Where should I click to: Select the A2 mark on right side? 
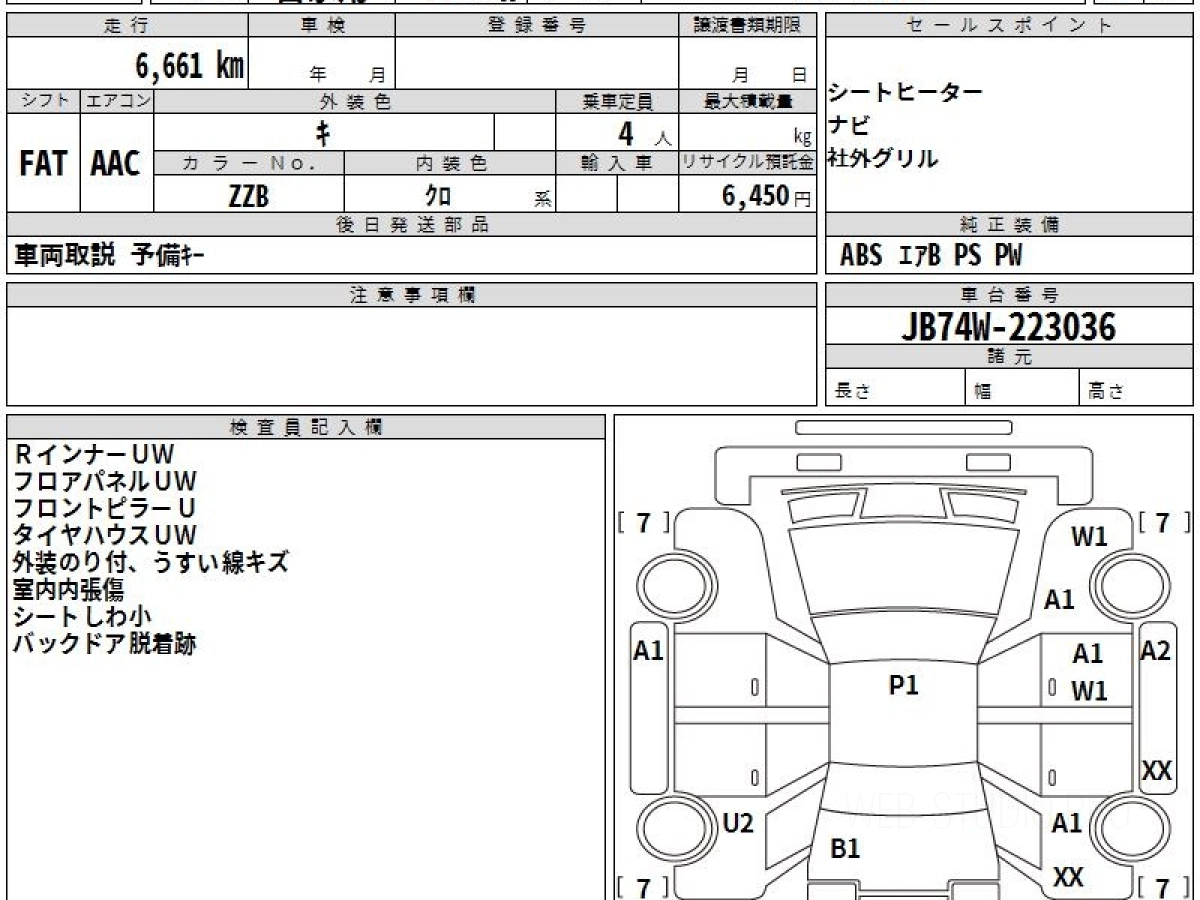(1155, 650)
